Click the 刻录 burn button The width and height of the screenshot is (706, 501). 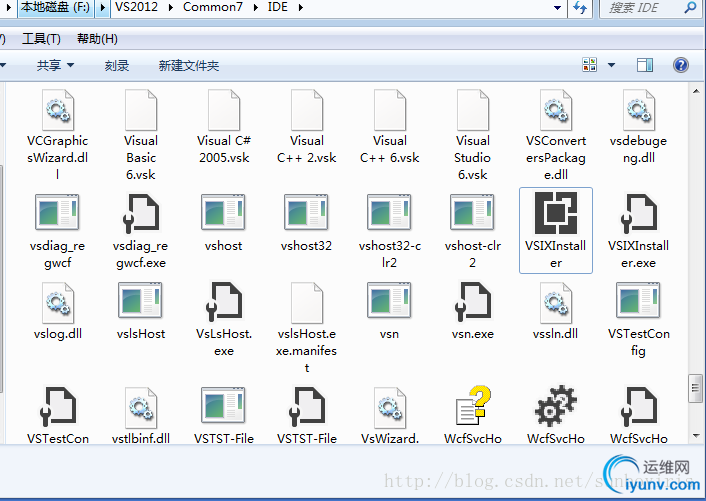117,66
